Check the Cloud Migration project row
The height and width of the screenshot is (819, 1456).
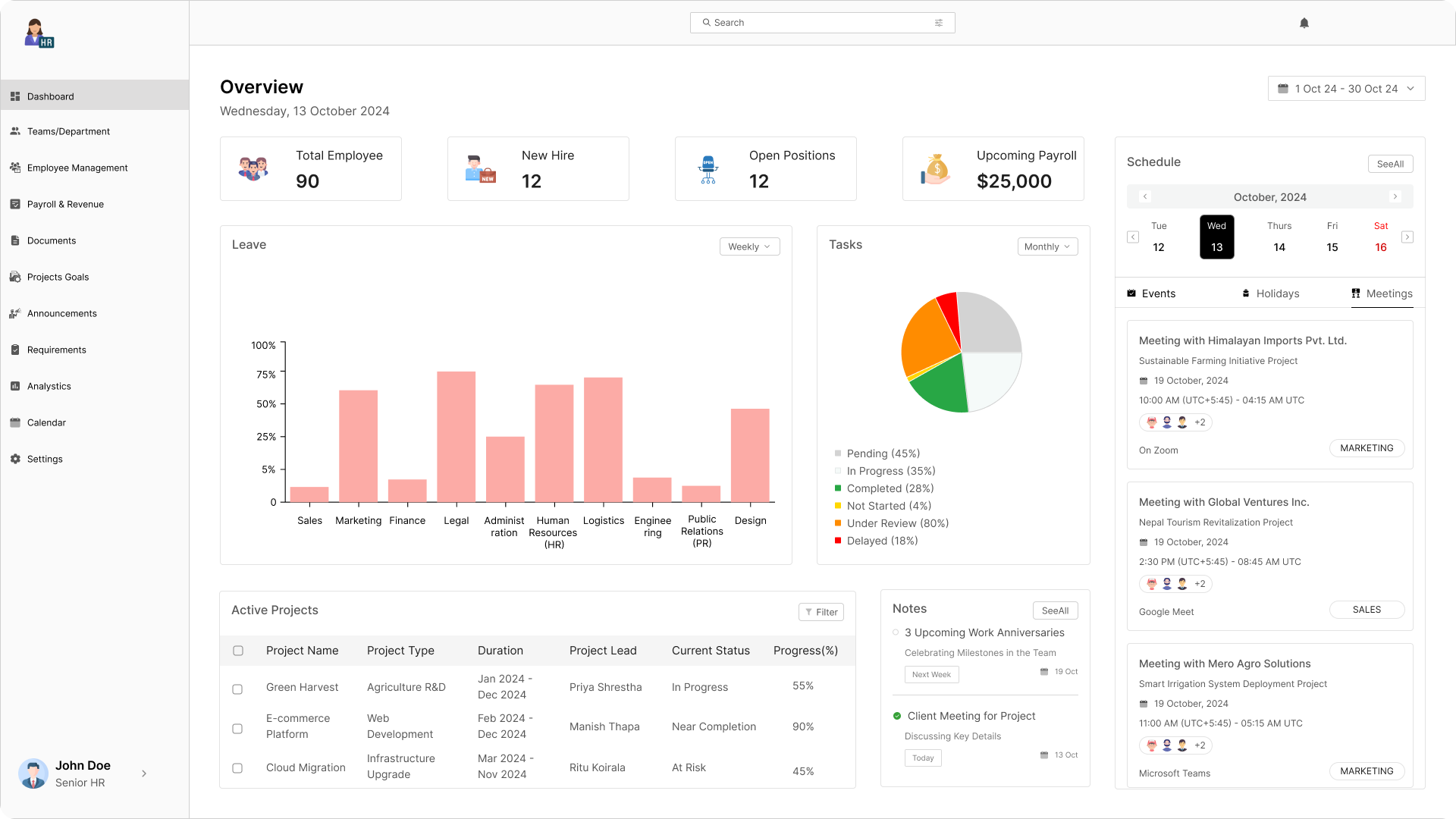pyautogui.click(x=237, y=768)
